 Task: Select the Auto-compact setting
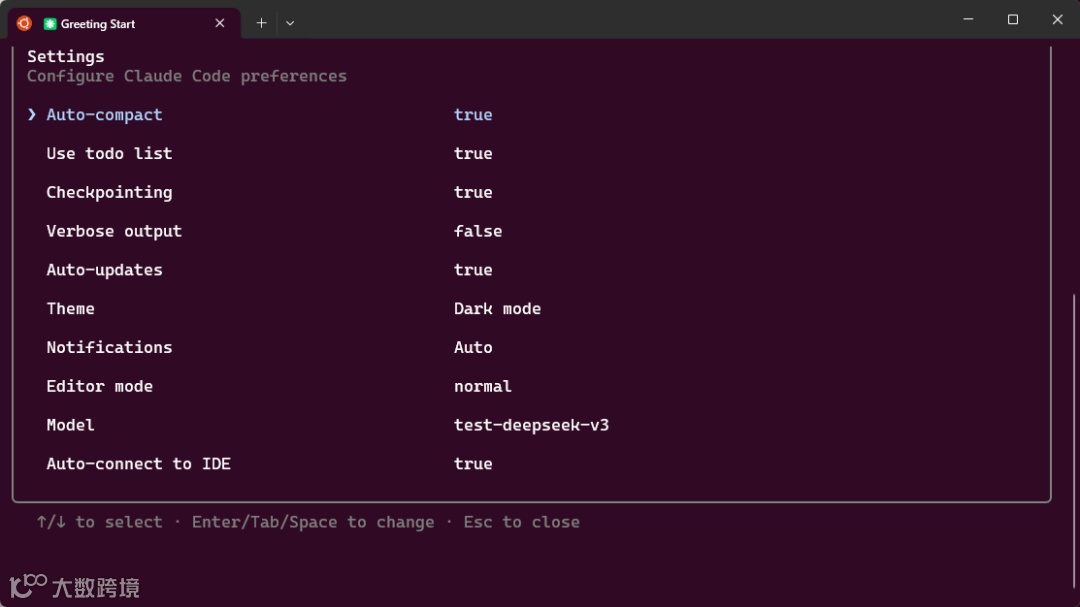[x=104, y=115]
